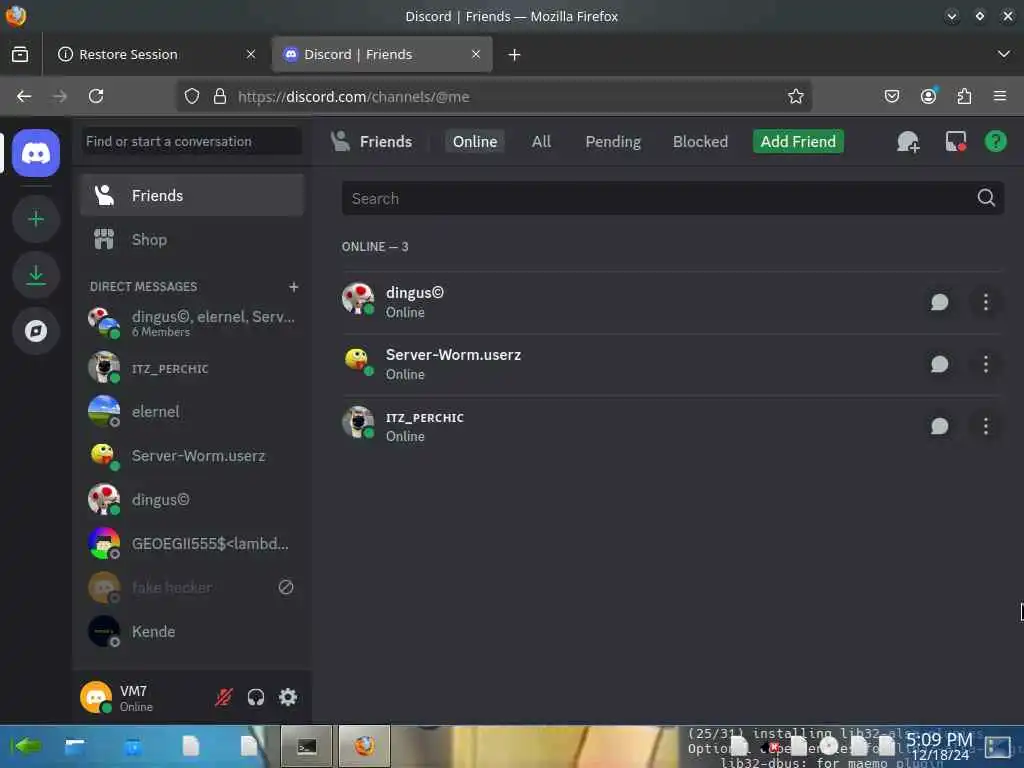This screenshot has width=1024, height=768.
Task: Add a server with the plus icon
Action: (36, 219)
